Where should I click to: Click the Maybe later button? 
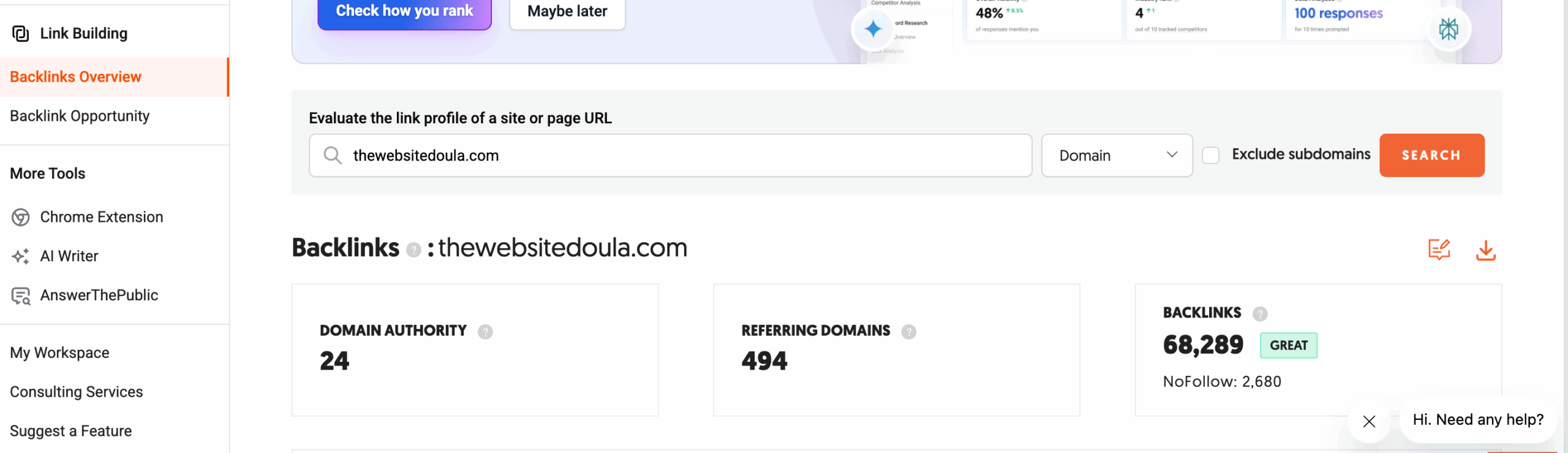point(567,12)
